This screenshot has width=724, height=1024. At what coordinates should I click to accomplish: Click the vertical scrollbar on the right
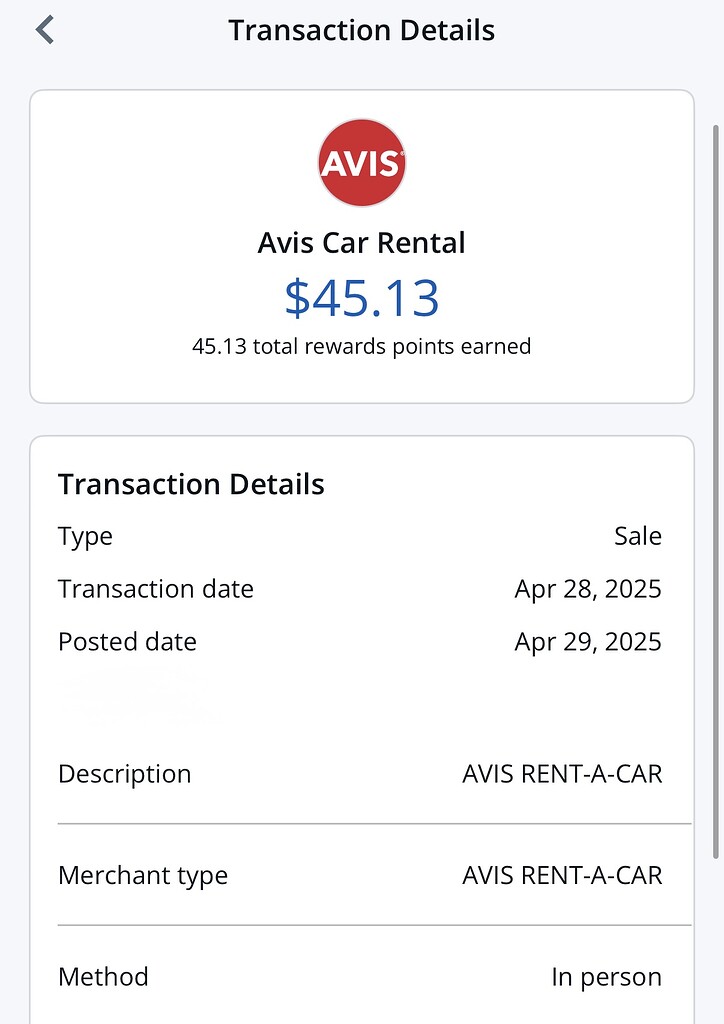point(714,490)
